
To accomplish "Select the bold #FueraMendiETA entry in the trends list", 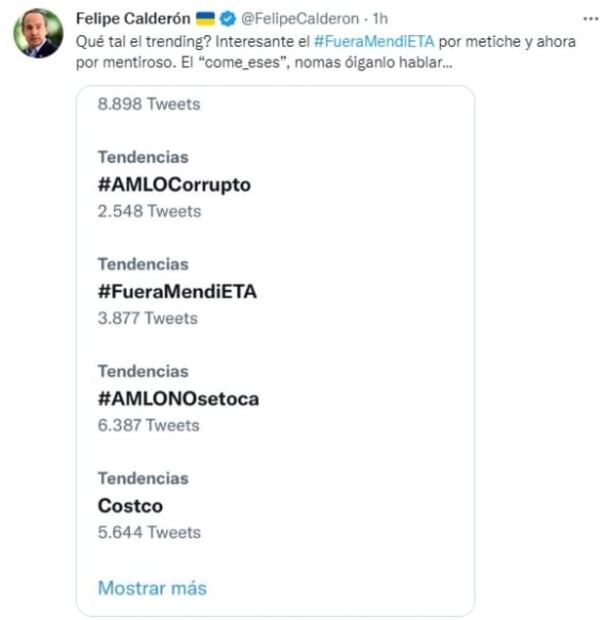I will [x=177, y=291].
